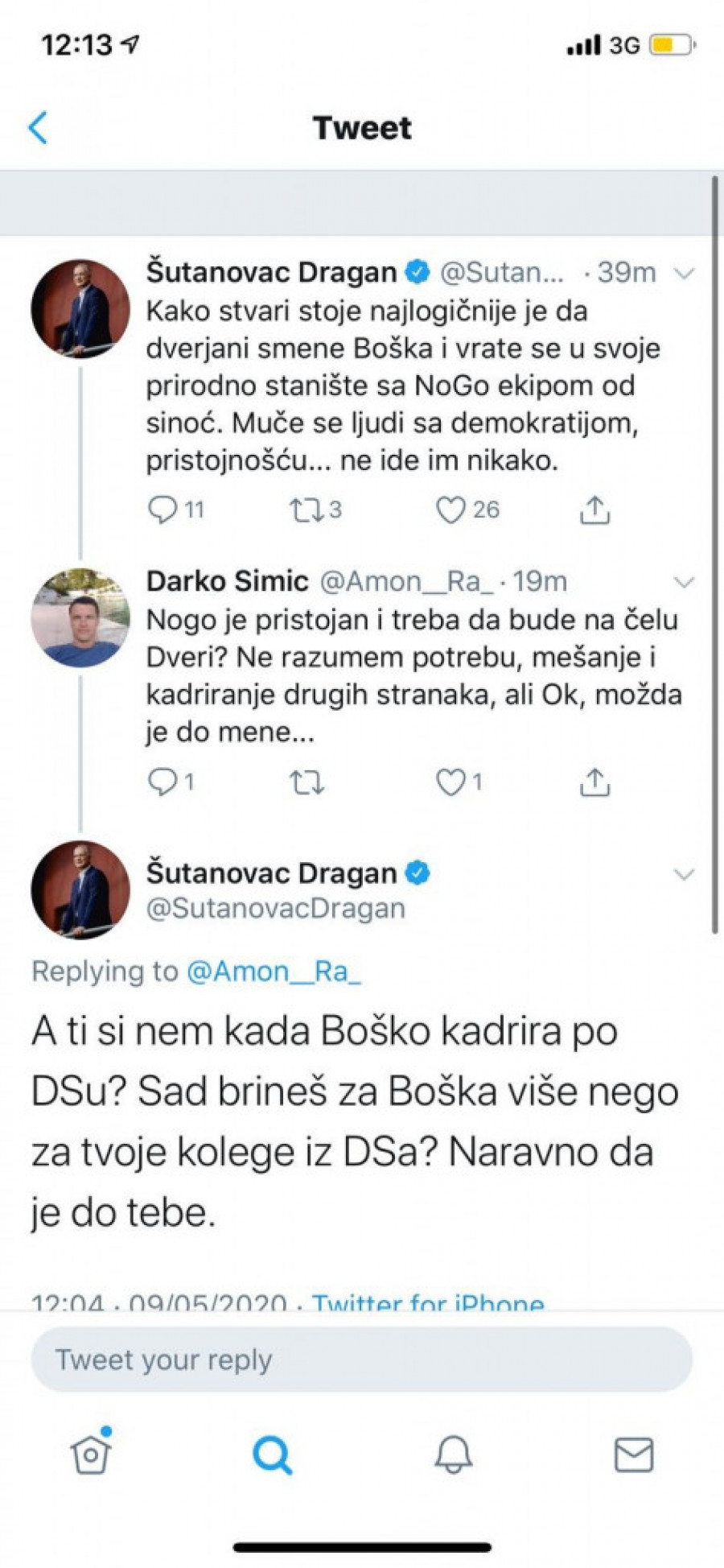This screenshot has height=1568, width=724.
Task: Open the Messages envelope tab
Action: (x=634, y=1454)
